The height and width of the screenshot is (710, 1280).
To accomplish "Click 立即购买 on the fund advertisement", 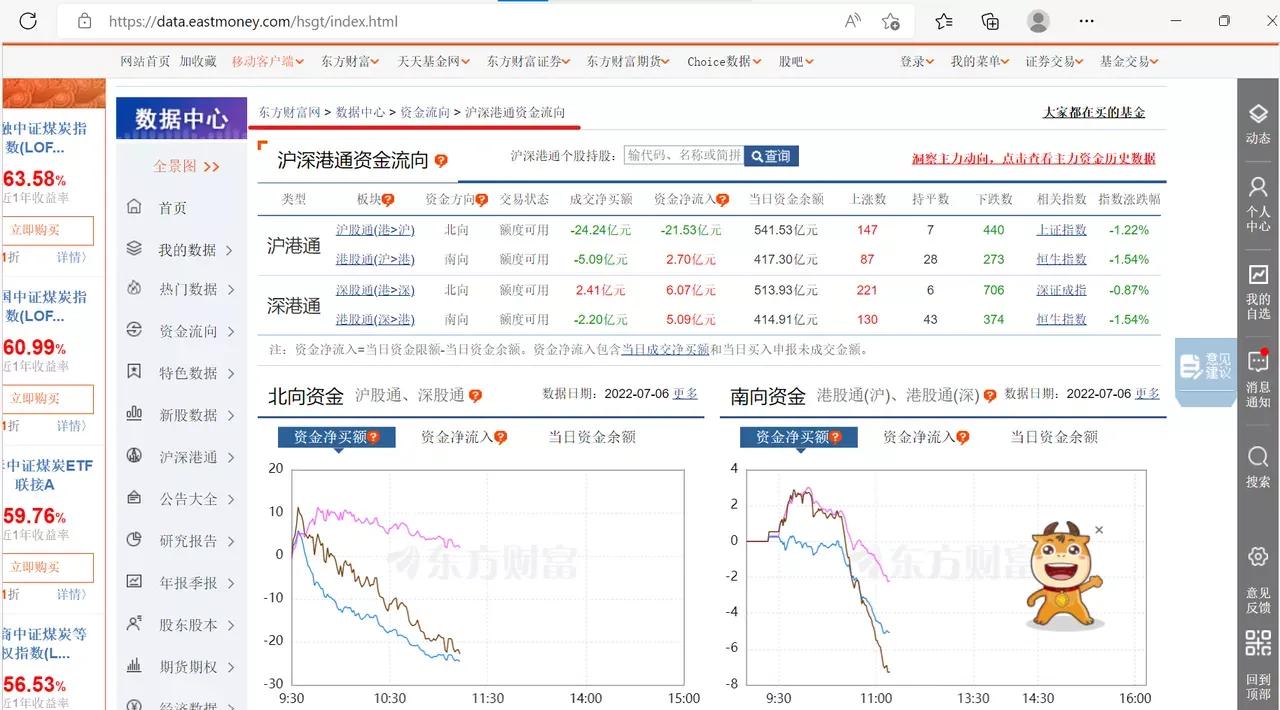I will (46, 231).
